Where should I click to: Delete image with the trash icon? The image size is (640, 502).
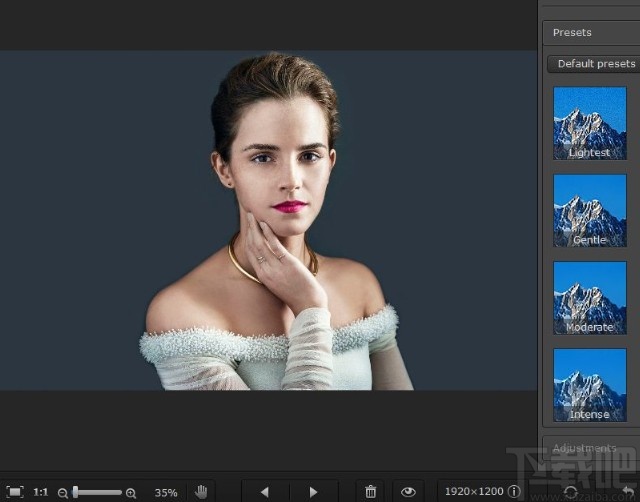pyautogui.click(x=371, y=492)
